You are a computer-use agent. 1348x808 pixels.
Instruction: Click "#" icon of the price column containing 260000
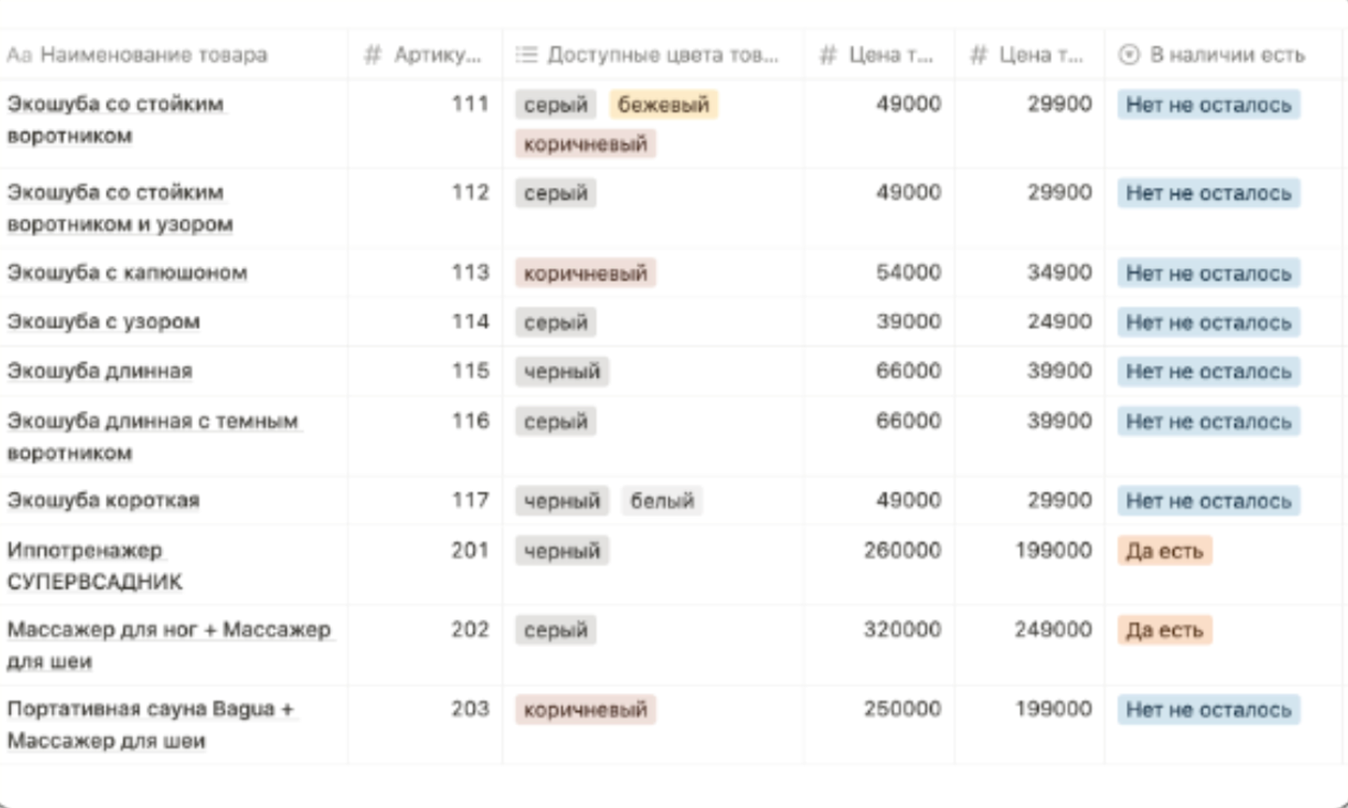pos(828,55)
